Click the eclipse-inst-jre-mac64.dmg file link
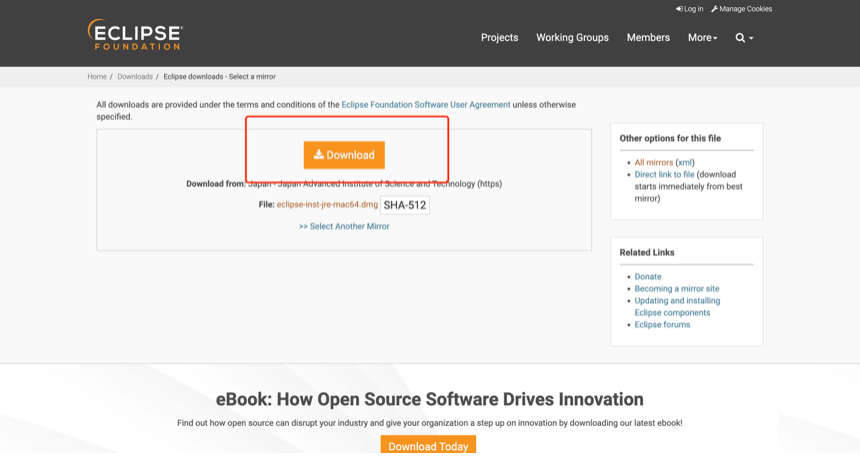Viewport: 860px width, 470px height. pyautogui.click(x=327, y=205)
